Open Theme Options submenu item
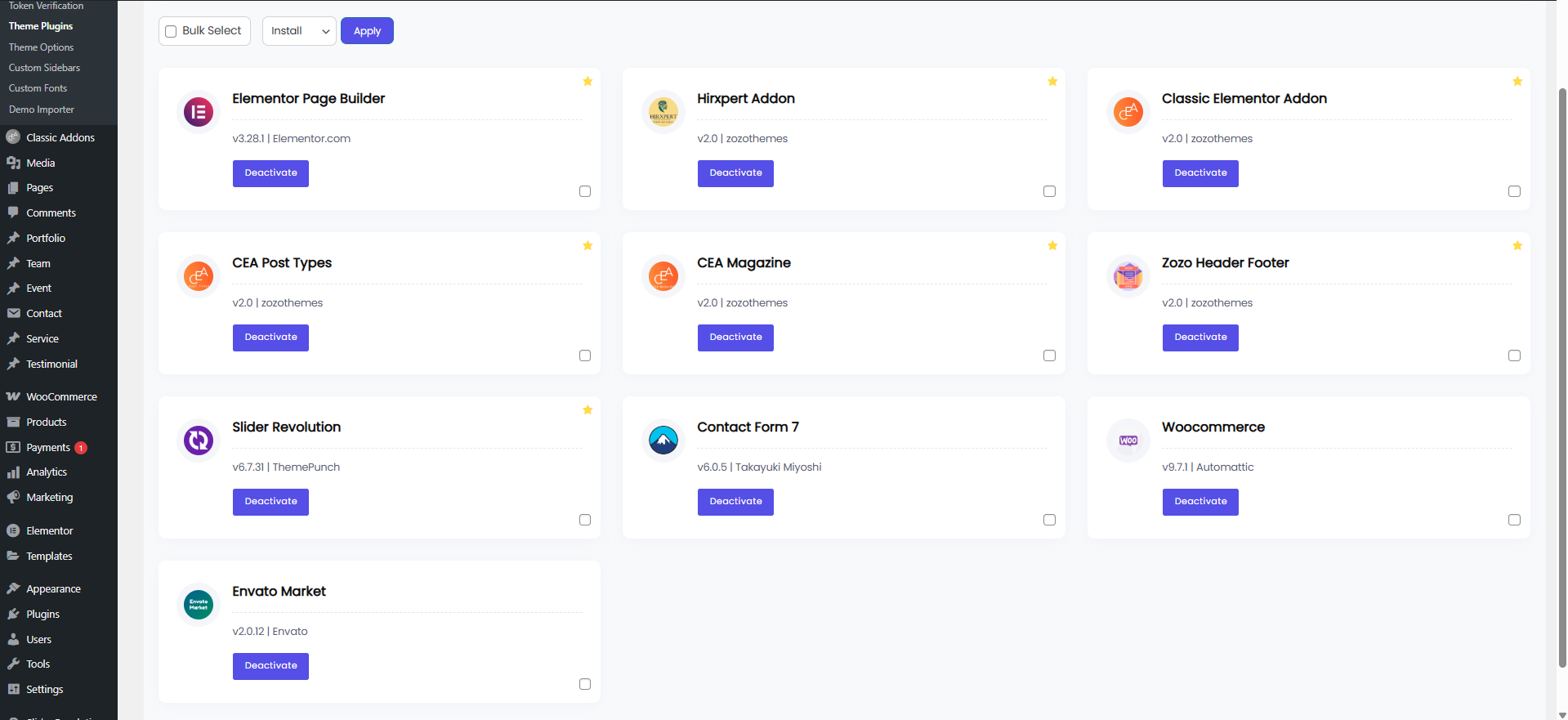1568x720 pixels. click(41, 47)
